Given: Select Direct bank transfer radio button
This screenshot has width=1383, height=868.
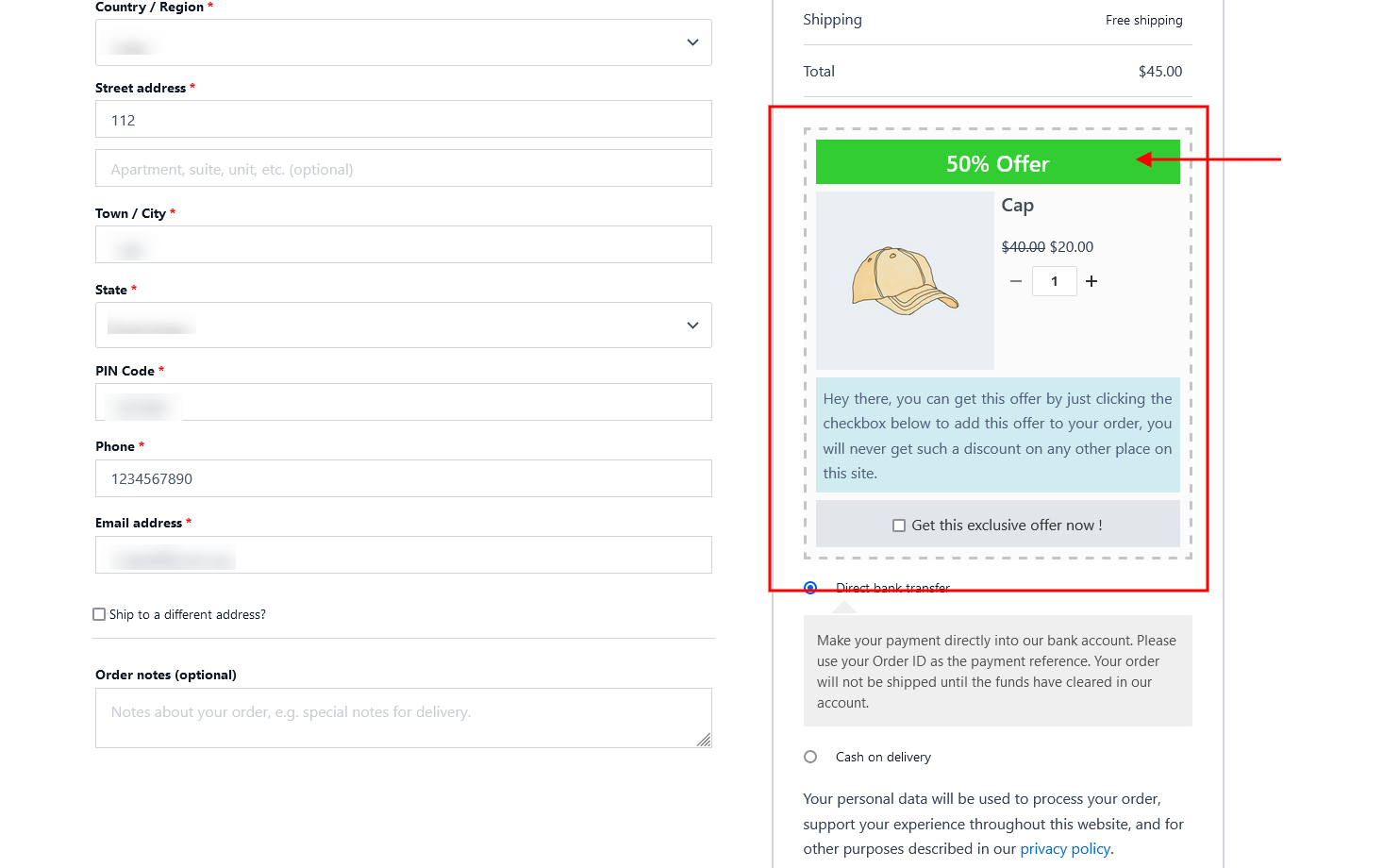Looking at the screenshot, I should pyautogui.click(x=810, y=588).
